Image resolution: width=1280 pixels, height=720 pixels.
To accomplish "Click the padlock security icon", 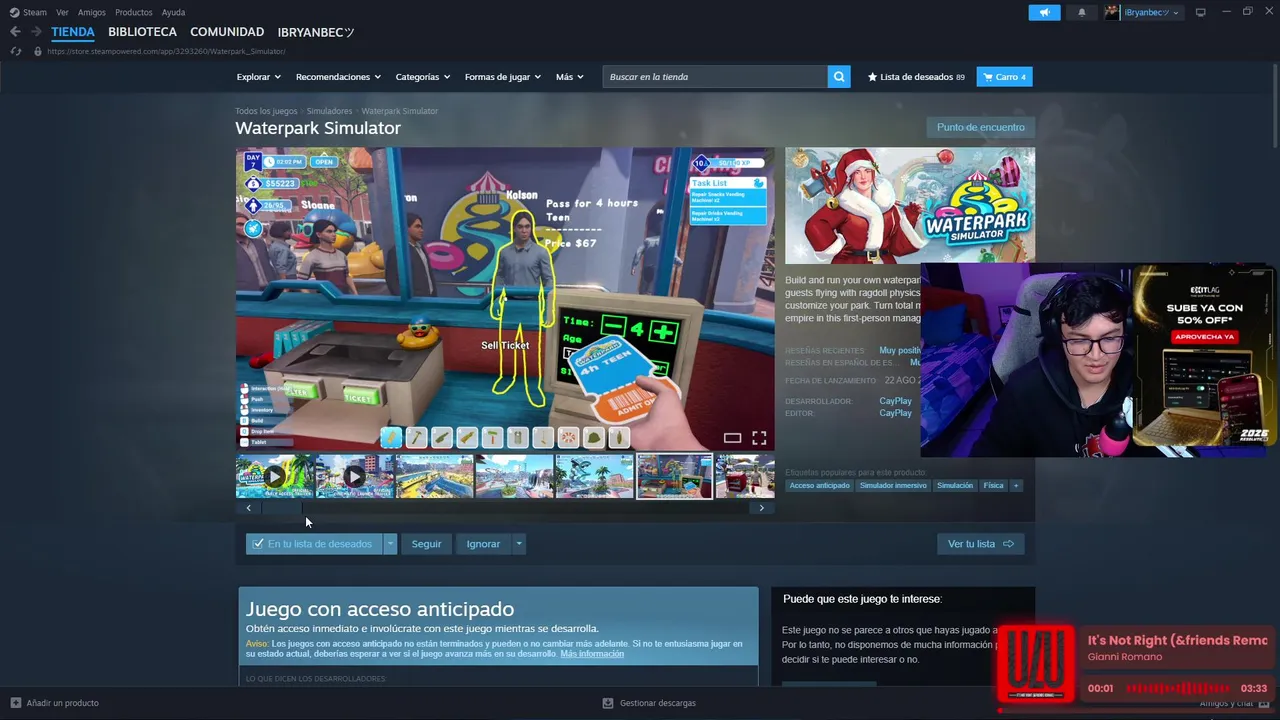I will (38, 51).
